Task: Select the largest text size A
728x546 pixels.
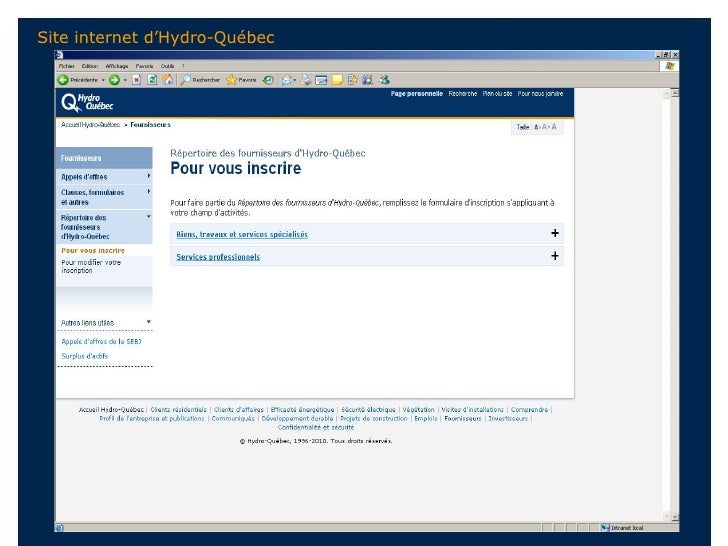Action: (x=553, y=127)
